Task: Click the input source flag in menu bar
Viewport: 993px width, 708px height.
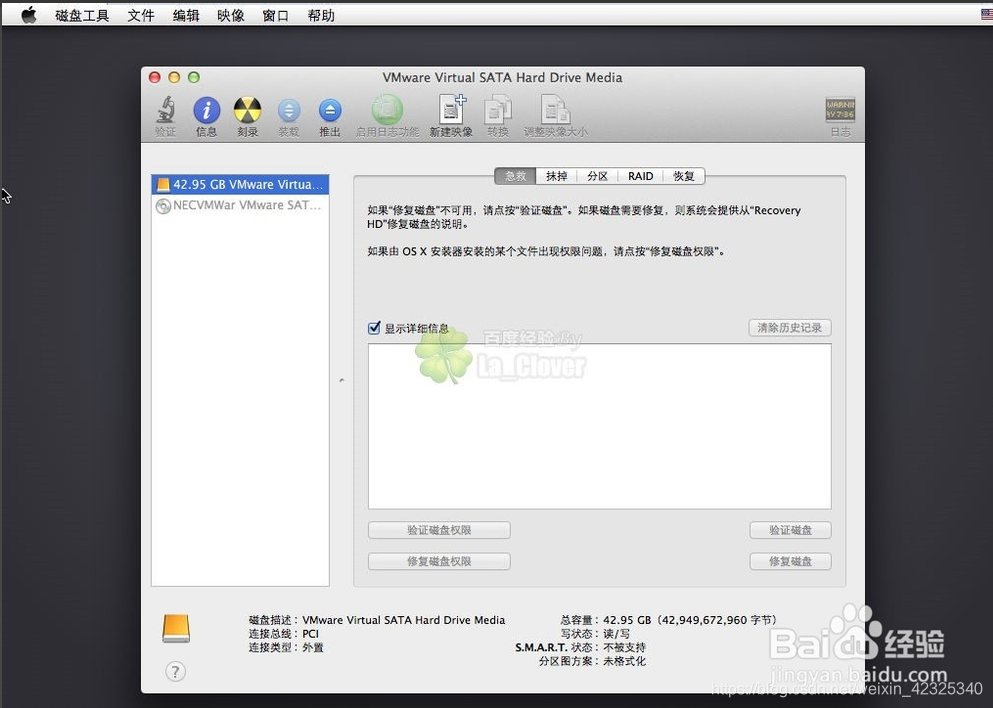Action: pos(987,15)
